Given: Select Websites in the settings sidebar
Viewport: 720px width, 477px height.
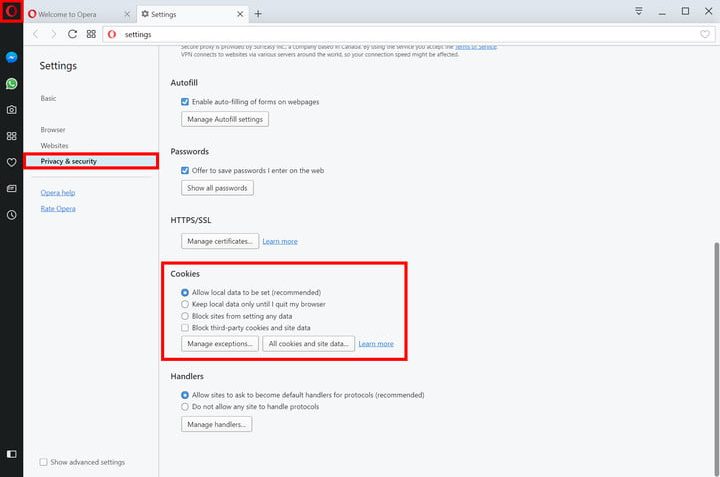Looking at the screenshot, I should pos(54,146).
